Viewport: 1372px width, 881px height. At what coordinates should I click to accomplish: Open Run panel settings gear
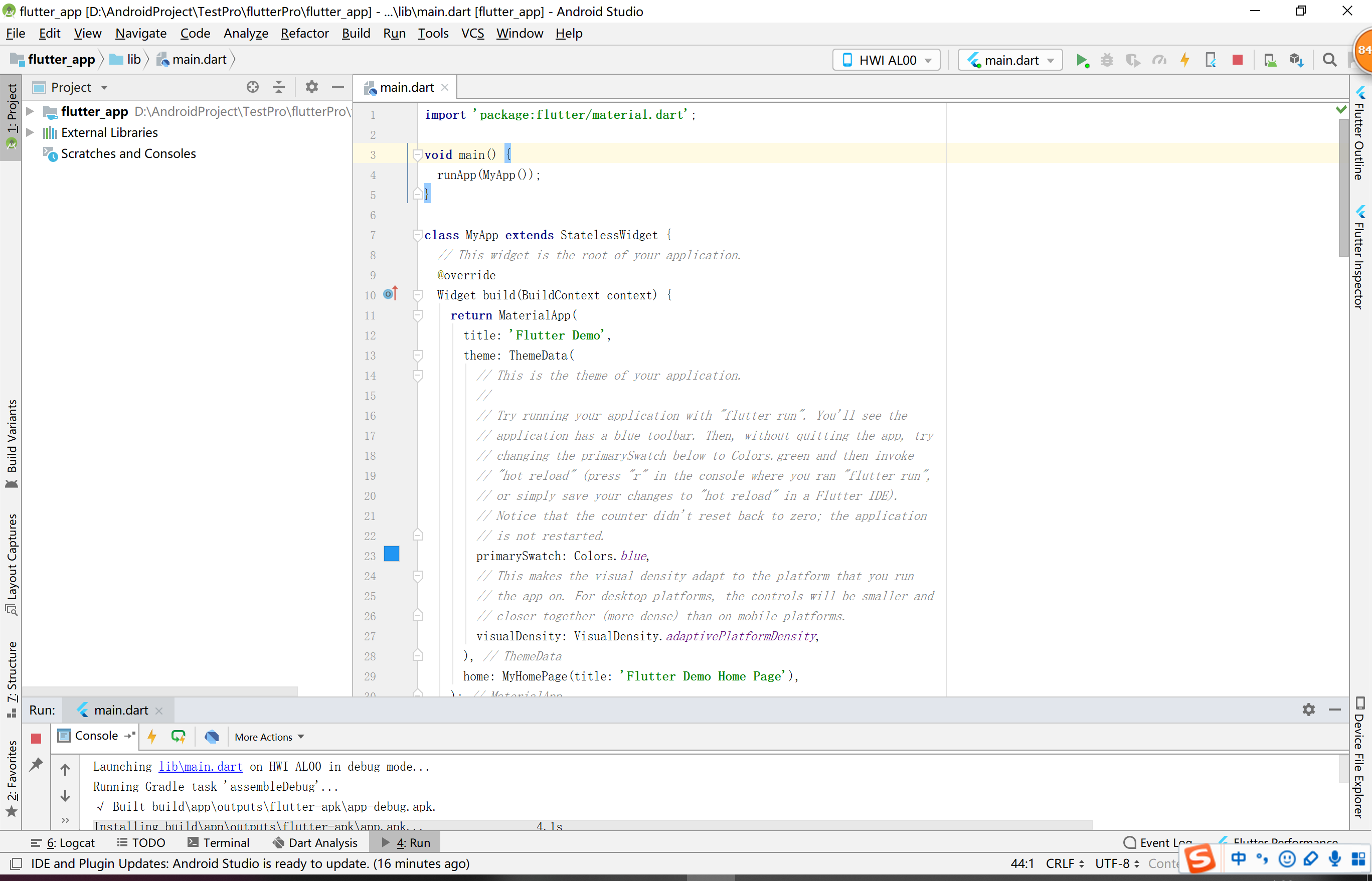pos(1308,710)
